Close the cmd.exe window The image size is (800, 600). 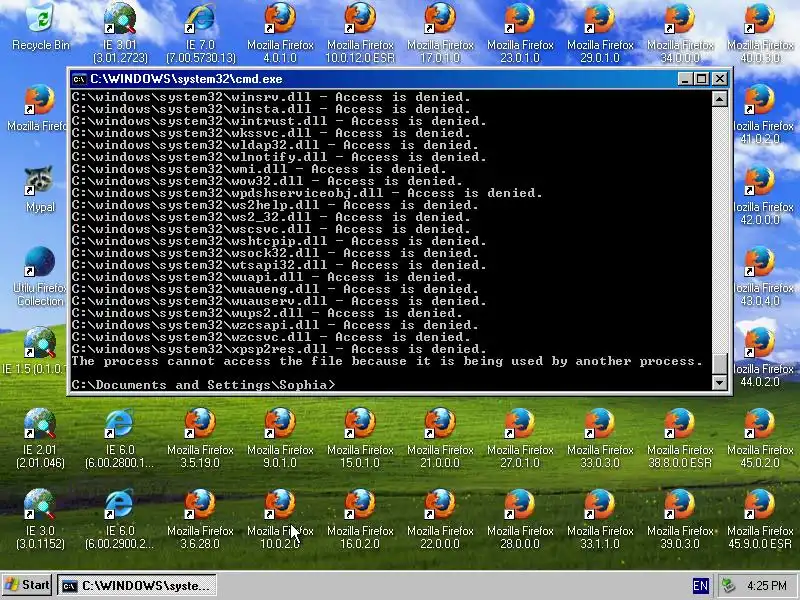point(719,79)
